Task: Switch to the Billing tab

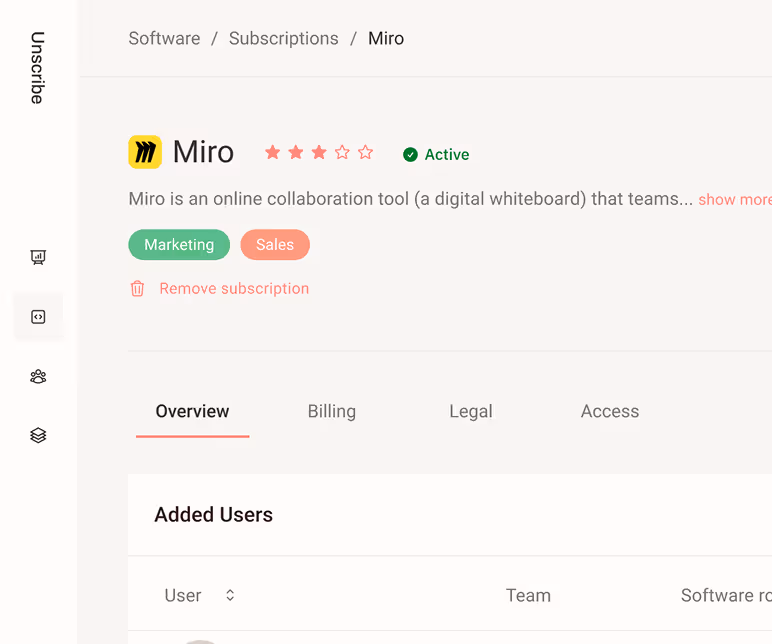Action: tap(331, 412)
